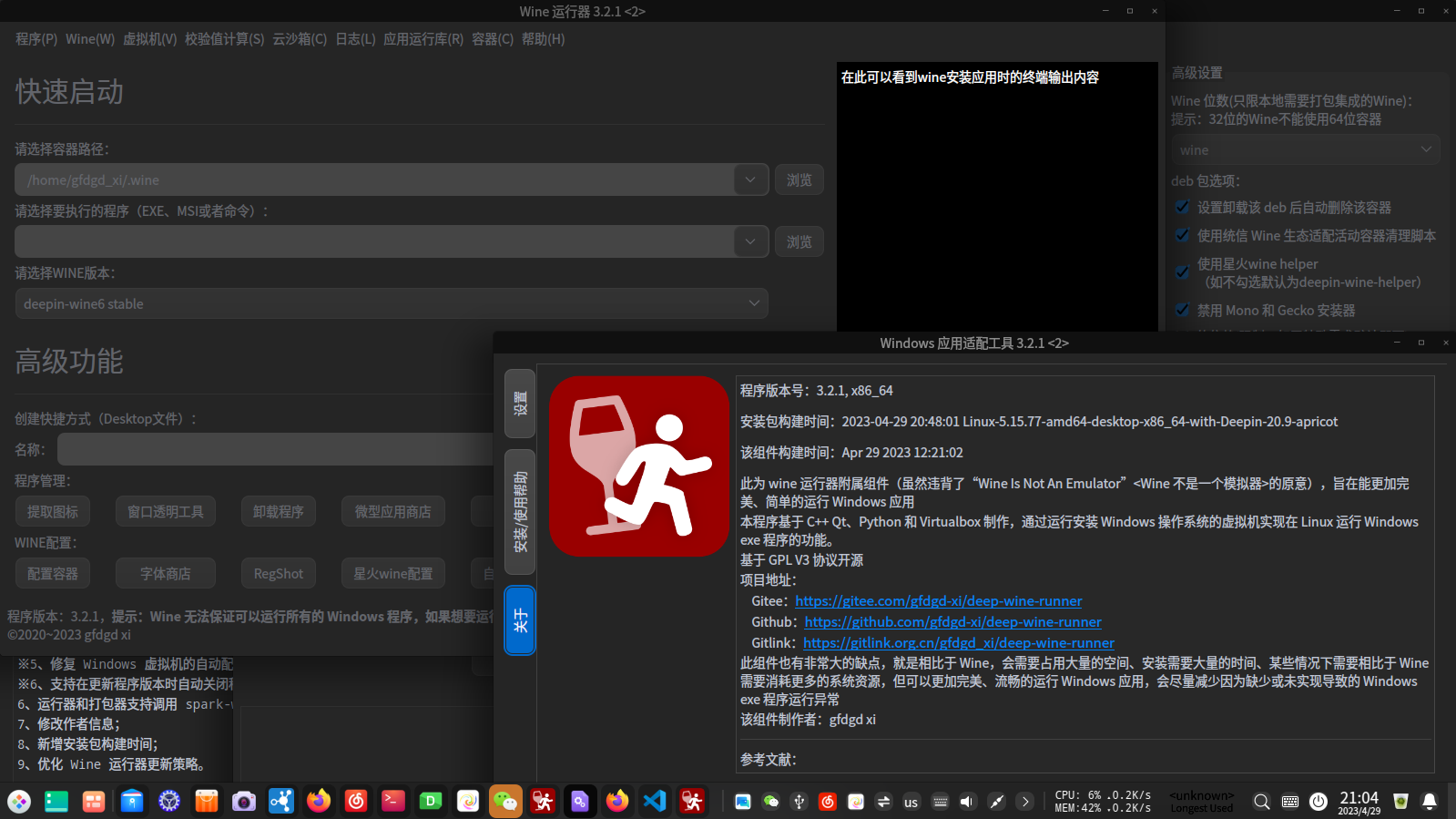Toggle '设置卸载该 deb 后自动删除该容器' checkbox
1456x819 pixels.
pyautogui.click(x=1182, y=207)
